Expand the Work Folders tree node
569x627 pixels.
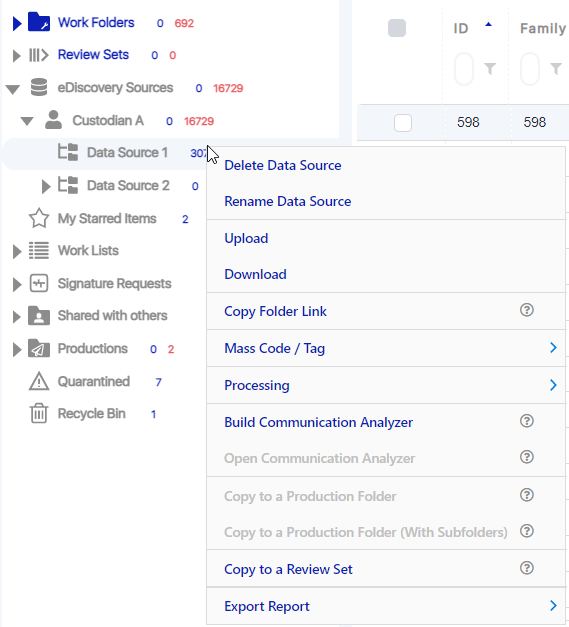[16, 23]
